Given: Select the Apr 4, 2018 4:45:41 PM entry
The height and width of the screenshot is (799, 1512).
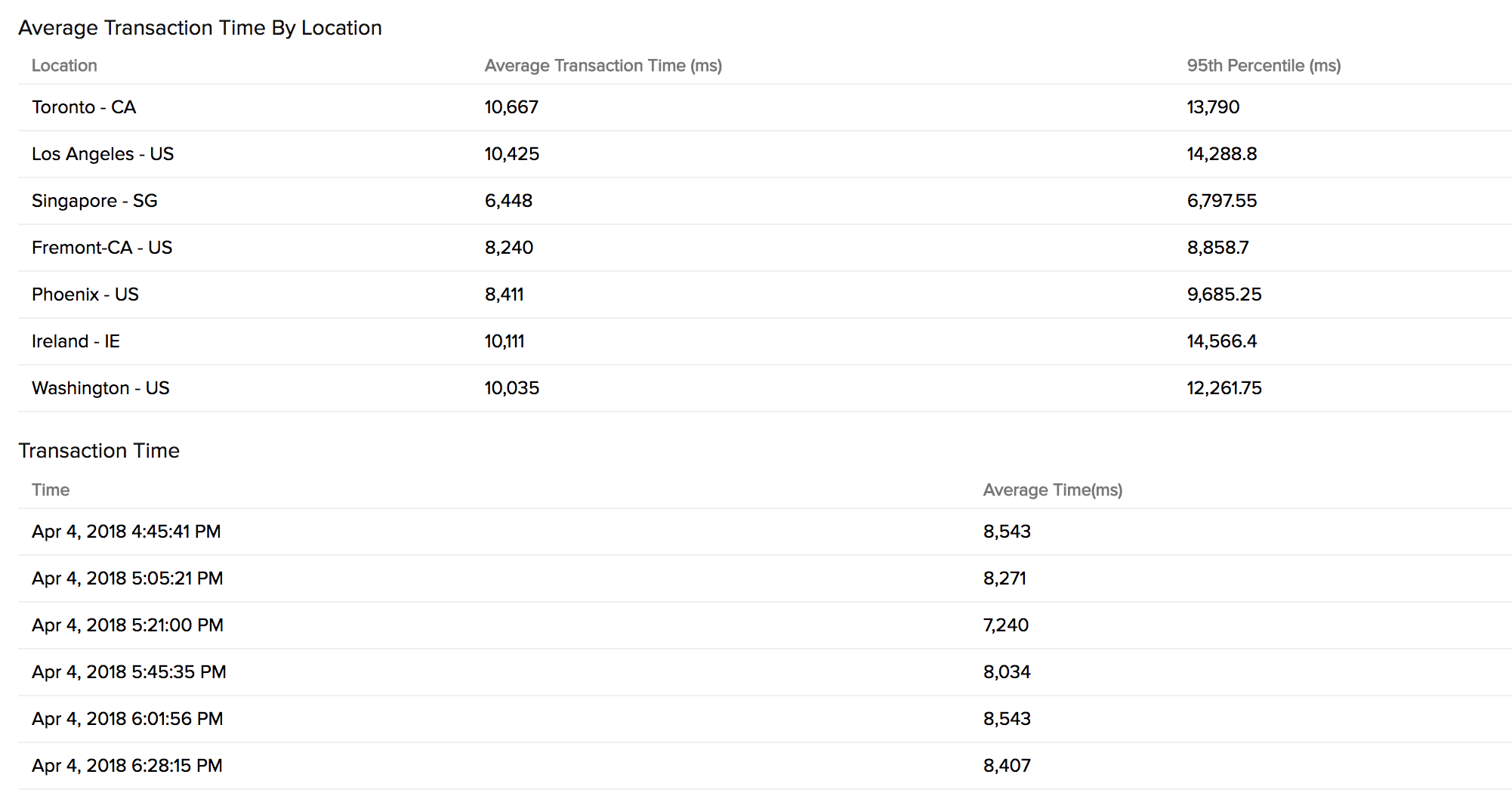Looking at the screenshot, I should 126,532.
